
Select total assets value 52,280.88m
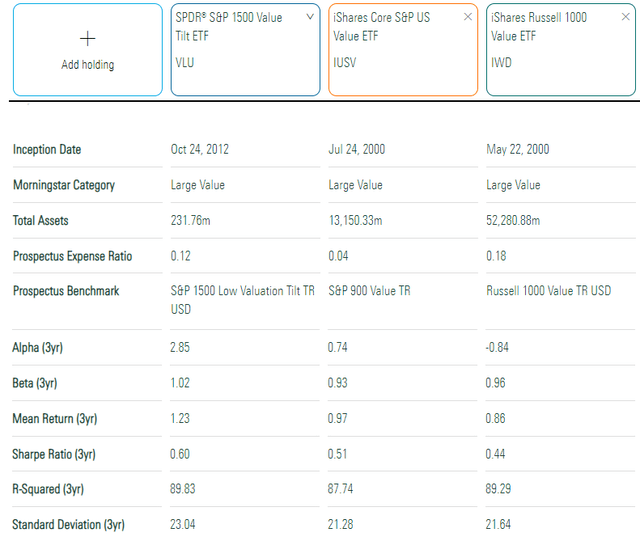[x=513, y=220]
